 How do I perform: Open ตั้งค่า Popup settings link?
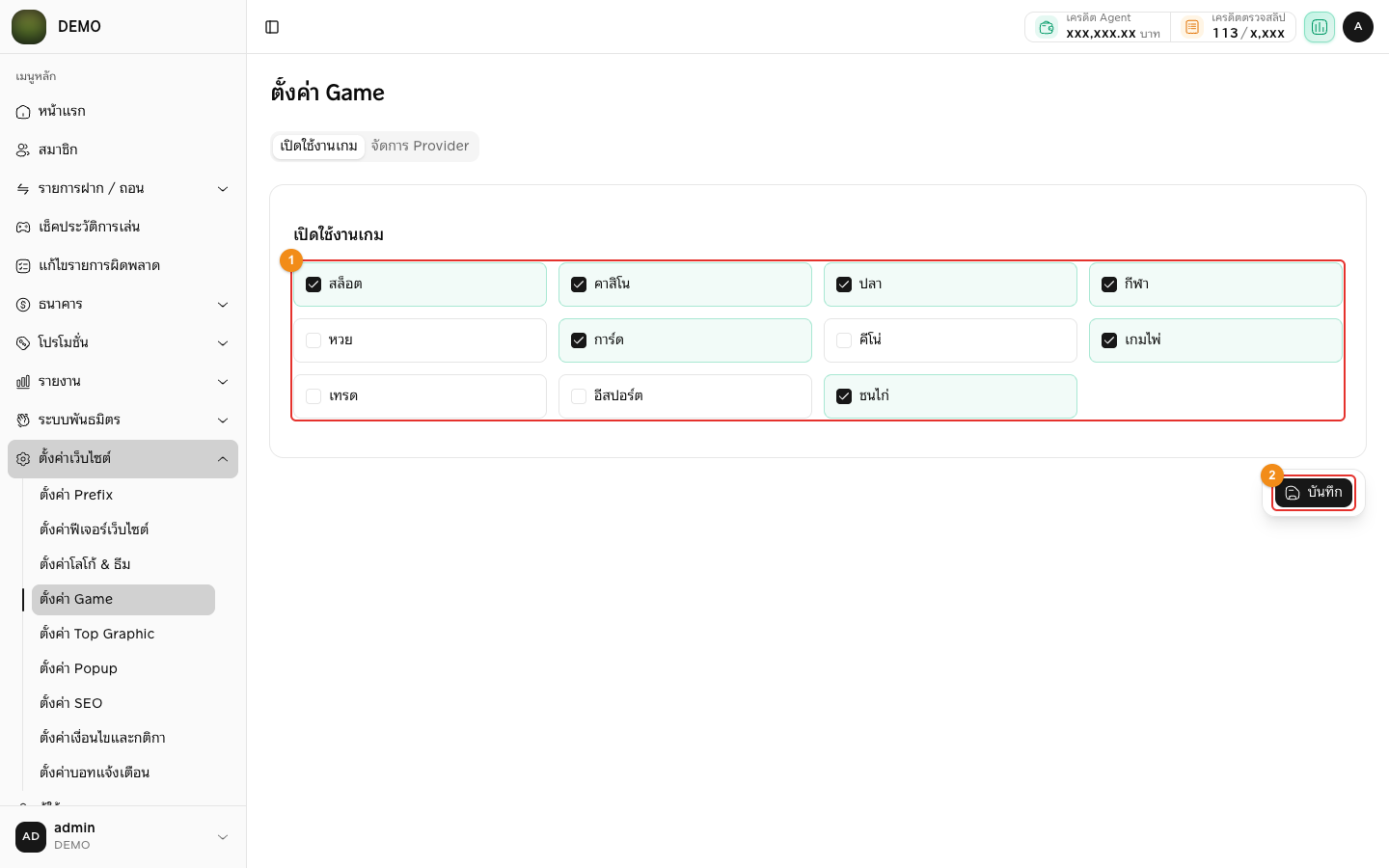[123, 668]
